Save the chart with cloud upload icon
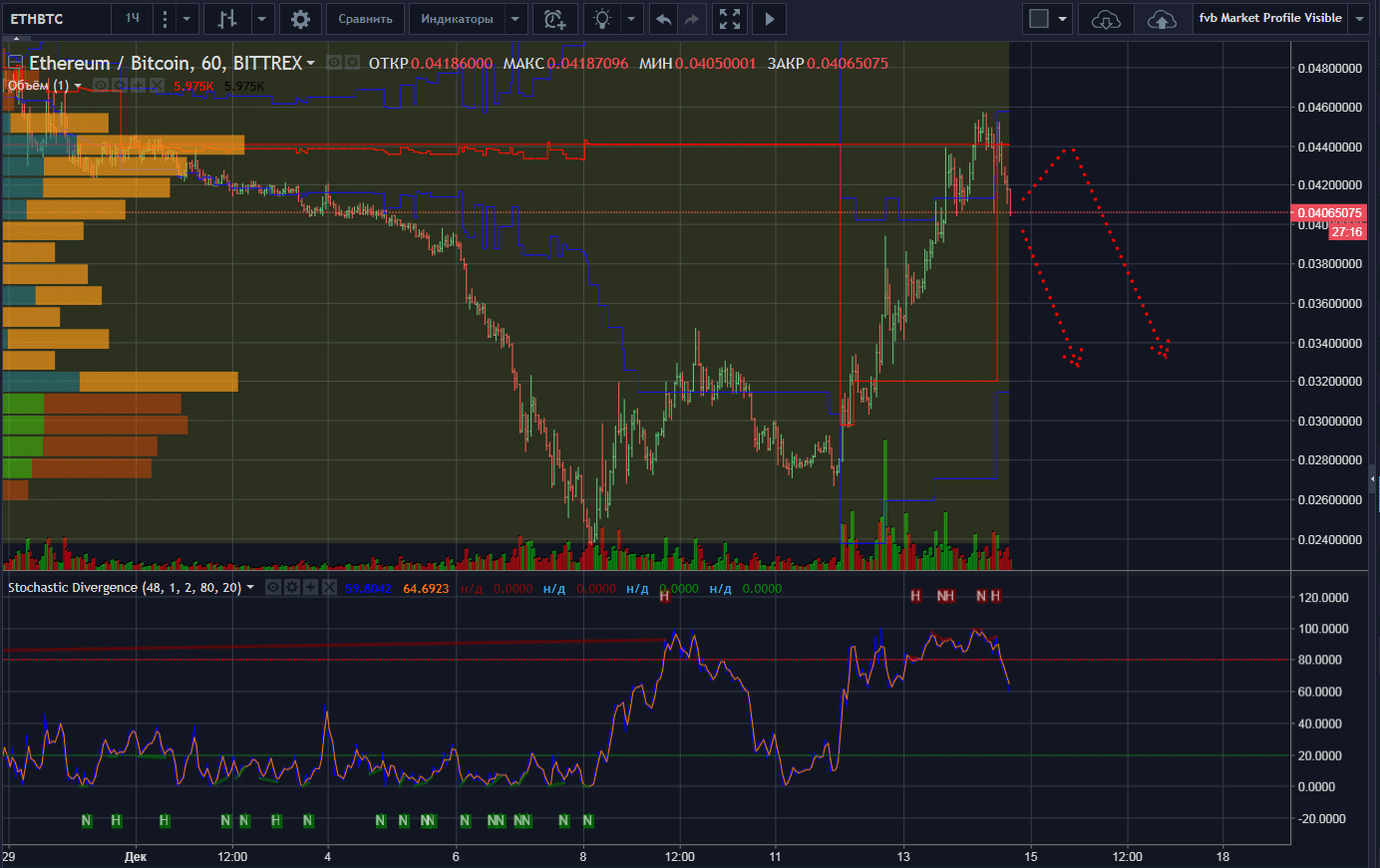This screenshot has height=868, width=1380. [1162, 19]
